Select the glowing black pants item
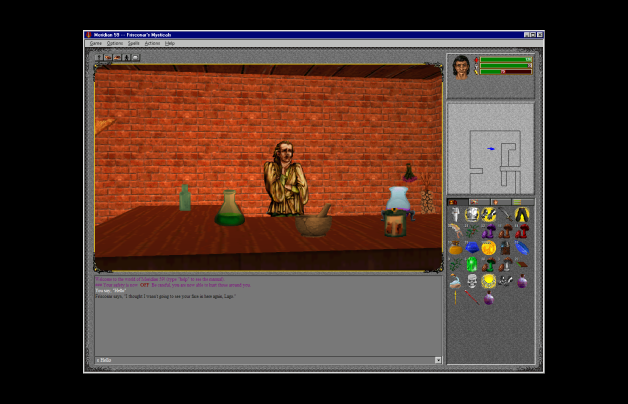628x404 pixels. (x=522, y=215)
